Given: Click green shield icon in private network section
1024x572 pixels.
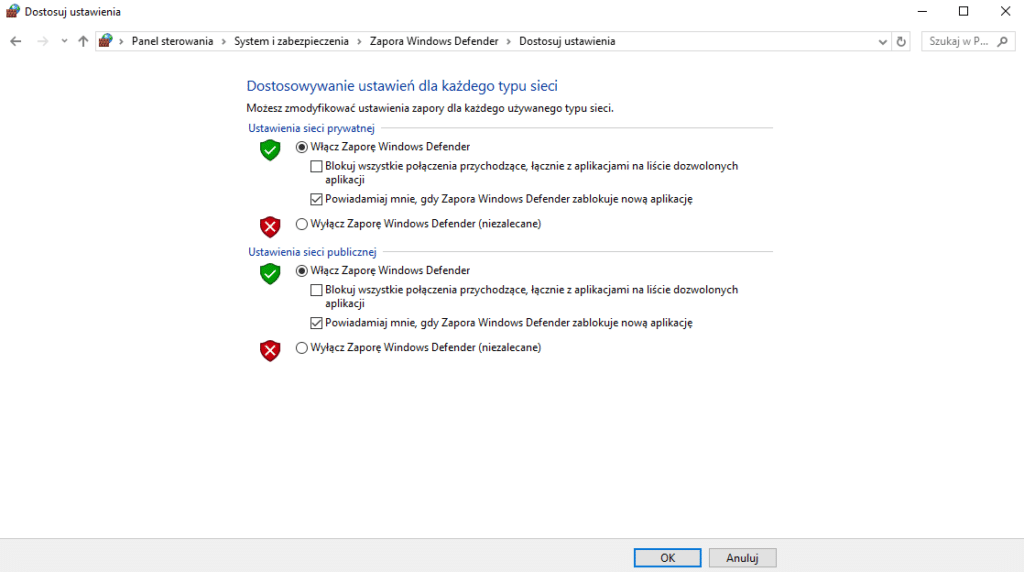Looking at the screenshot, I should (270, 150).
